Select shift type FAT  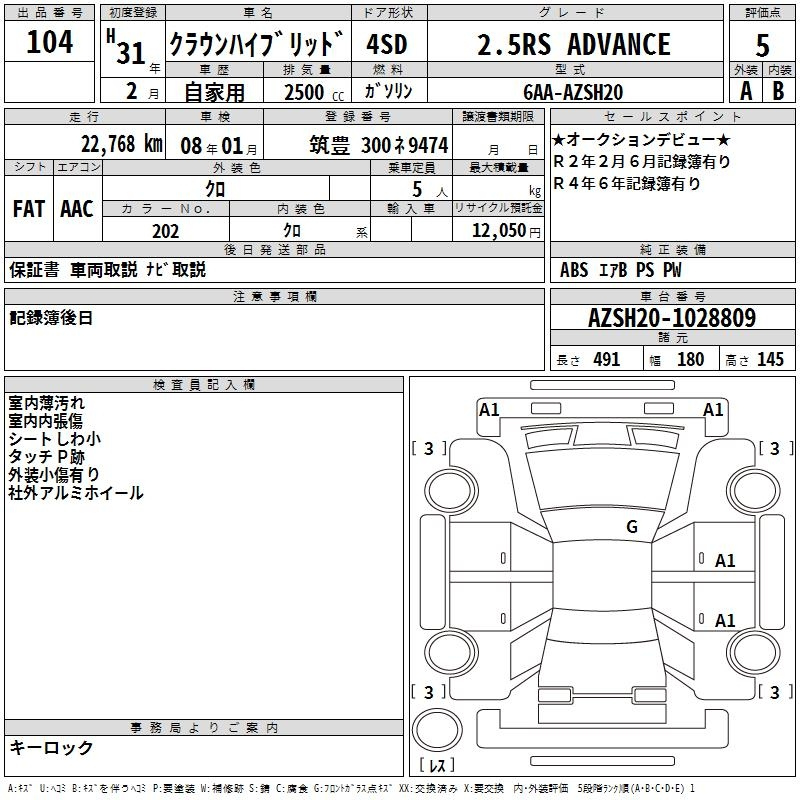(29, 209)
